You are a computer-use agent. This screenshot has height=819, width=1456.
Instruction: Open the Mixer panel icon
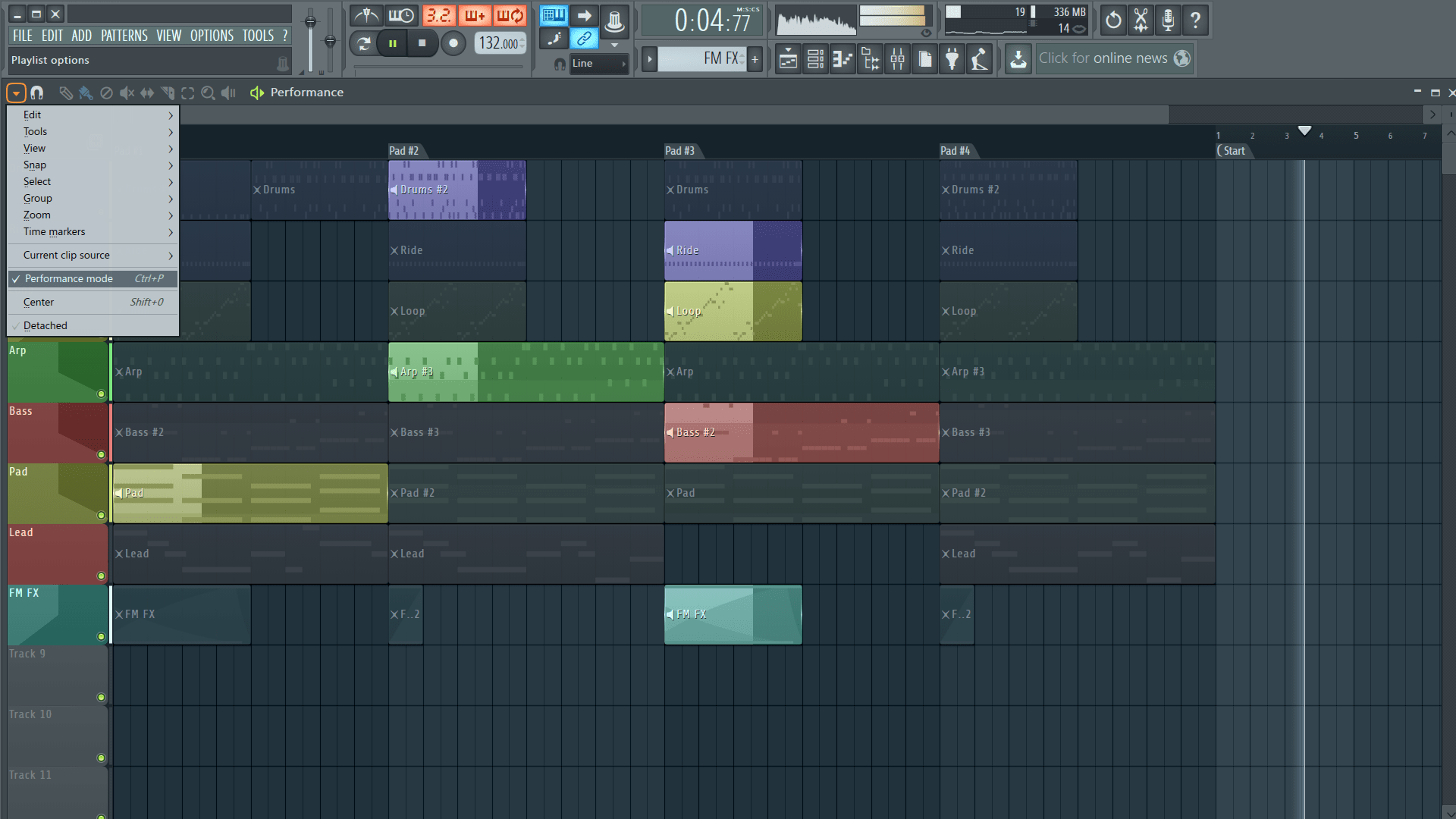(897, 58)
